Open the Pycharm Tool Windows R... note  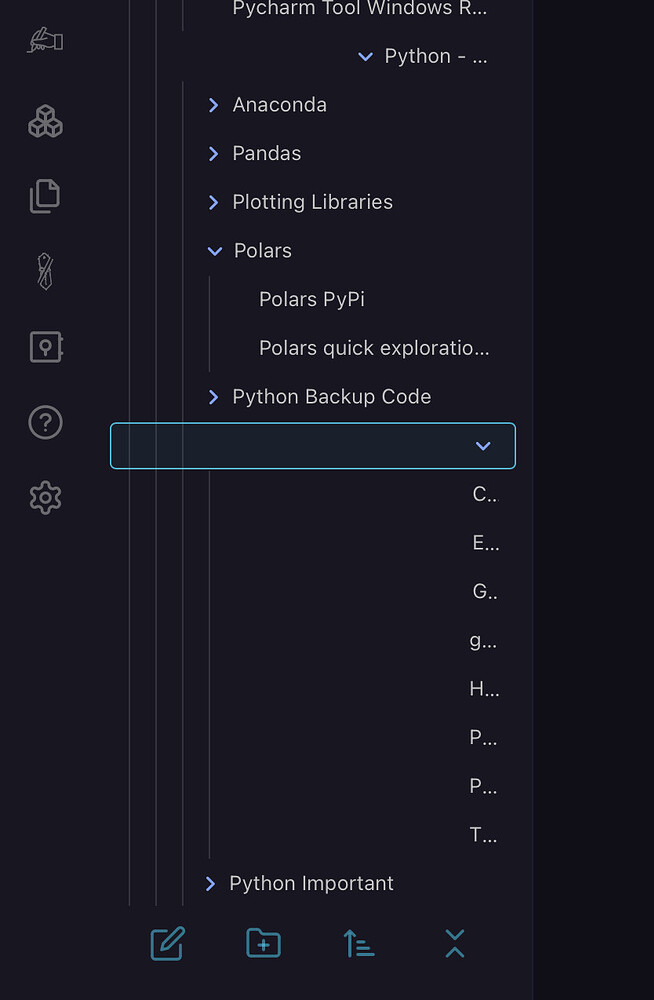tap(360, 8)
